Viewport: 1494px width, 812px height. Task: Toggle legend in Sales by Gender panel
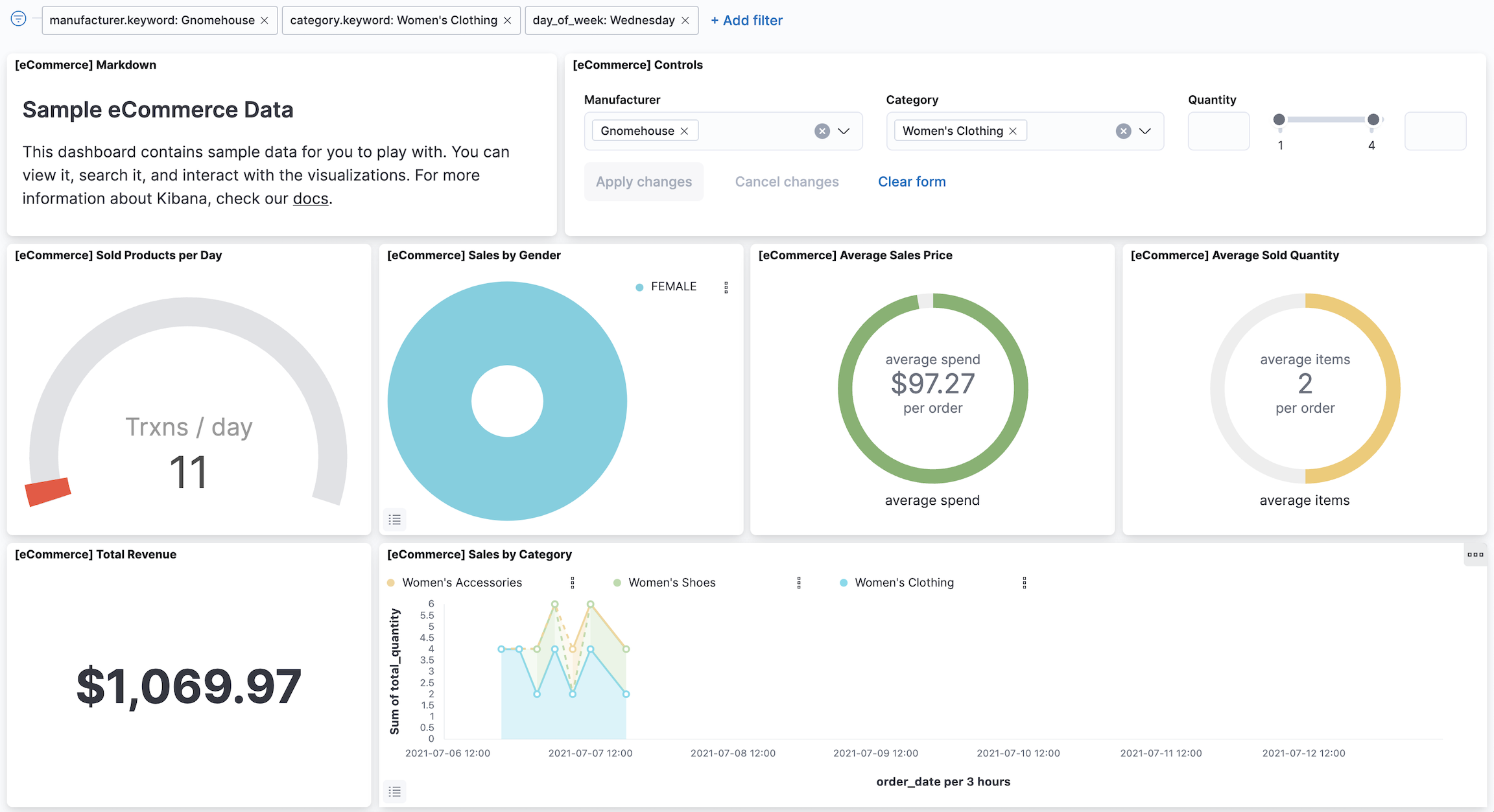[394, 520]
